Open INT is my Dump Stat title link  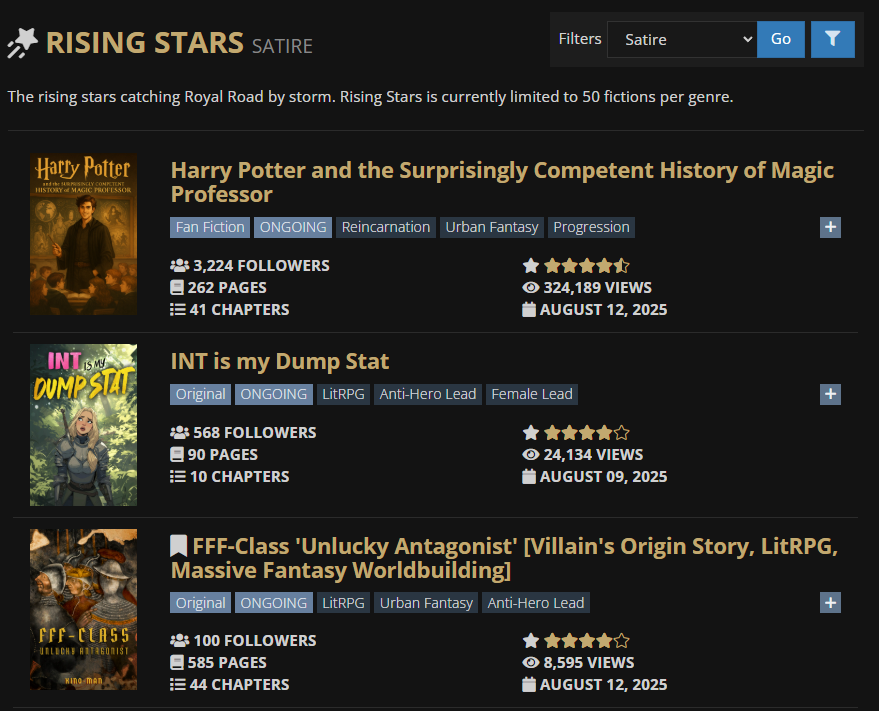[x=280, y=361]
